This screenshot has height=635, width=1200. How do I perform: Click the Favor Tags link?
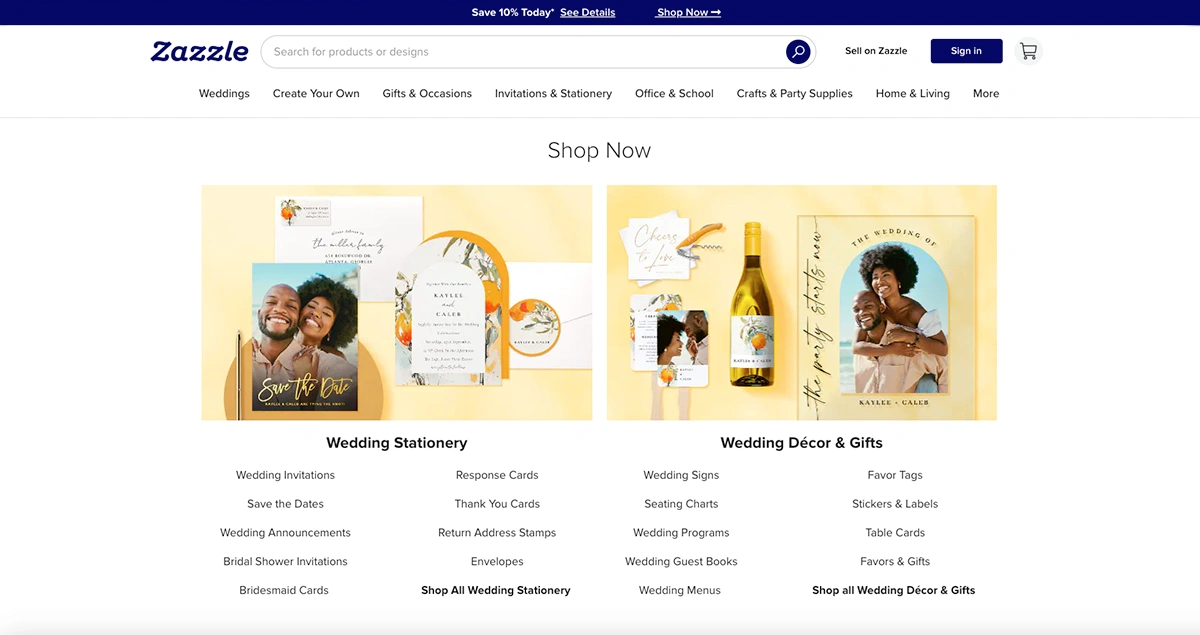[895, 475]
